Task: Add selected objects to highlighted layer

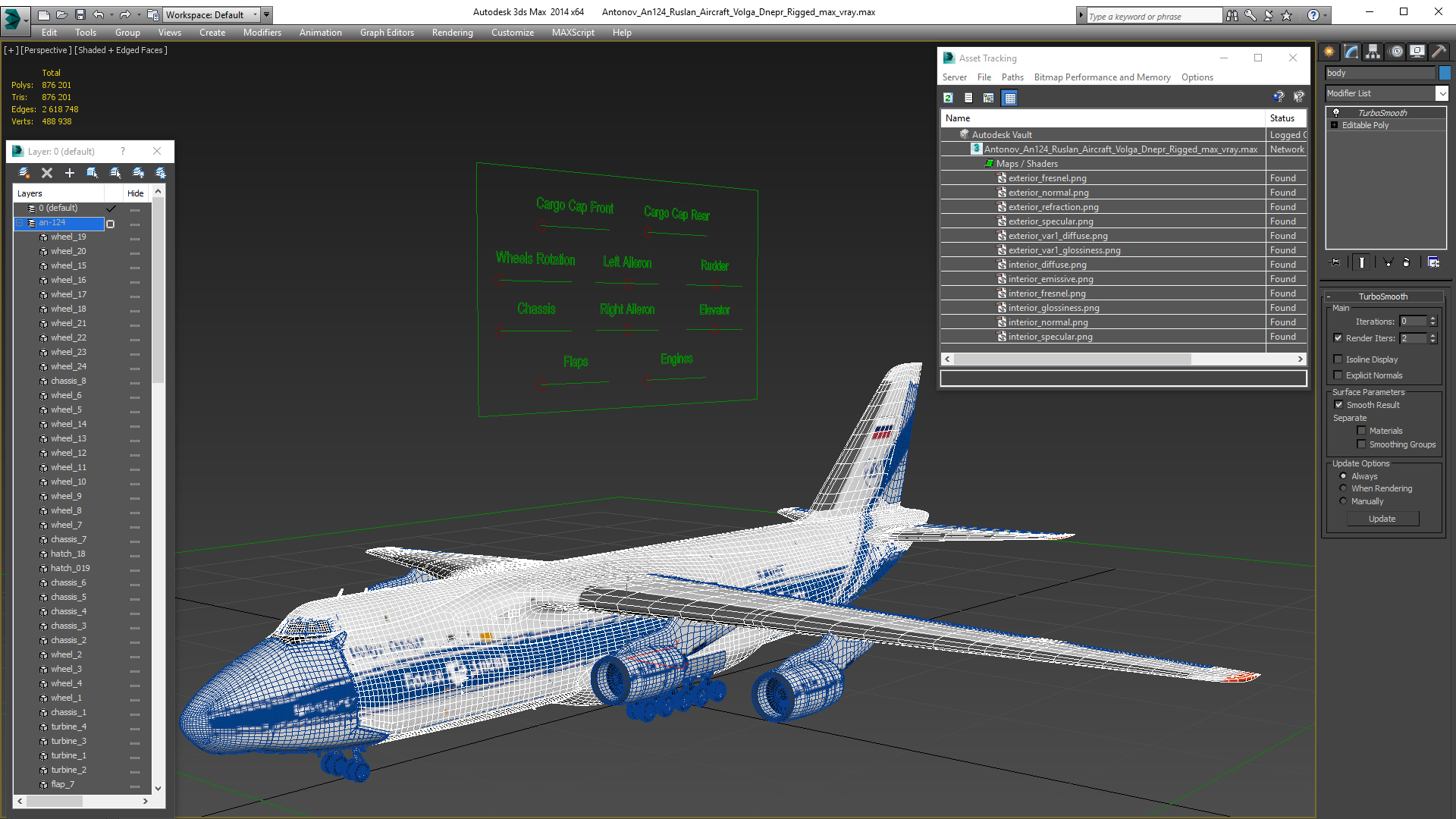Action: point(70,173)
